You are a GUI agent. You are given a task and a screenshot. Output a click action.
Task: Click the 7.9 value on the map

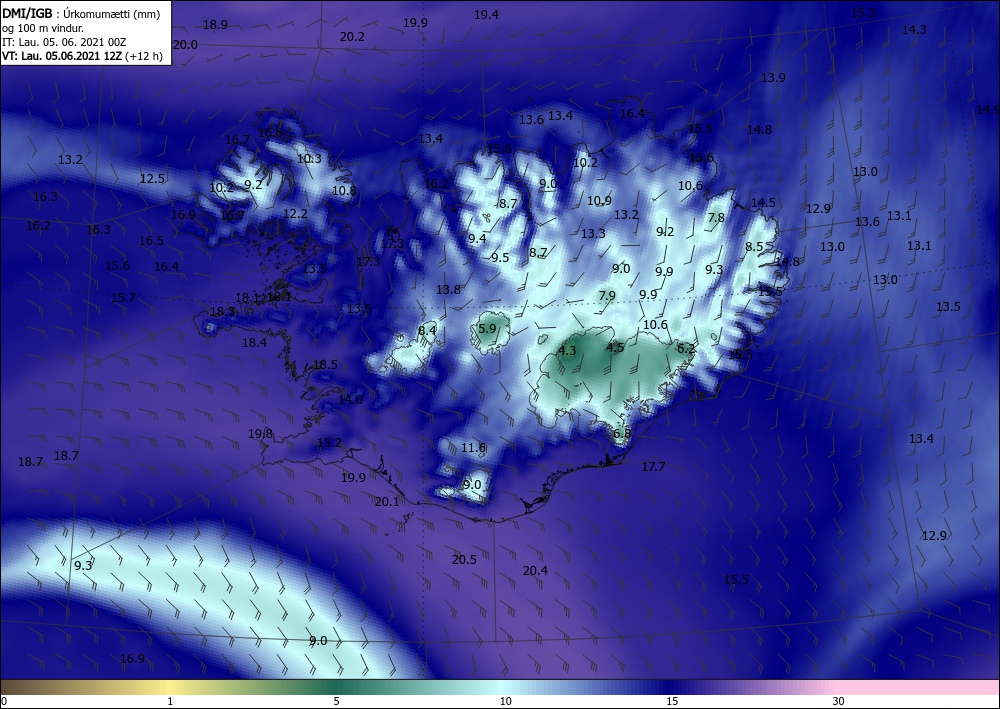pyautogui.click(x=607, y=295)
